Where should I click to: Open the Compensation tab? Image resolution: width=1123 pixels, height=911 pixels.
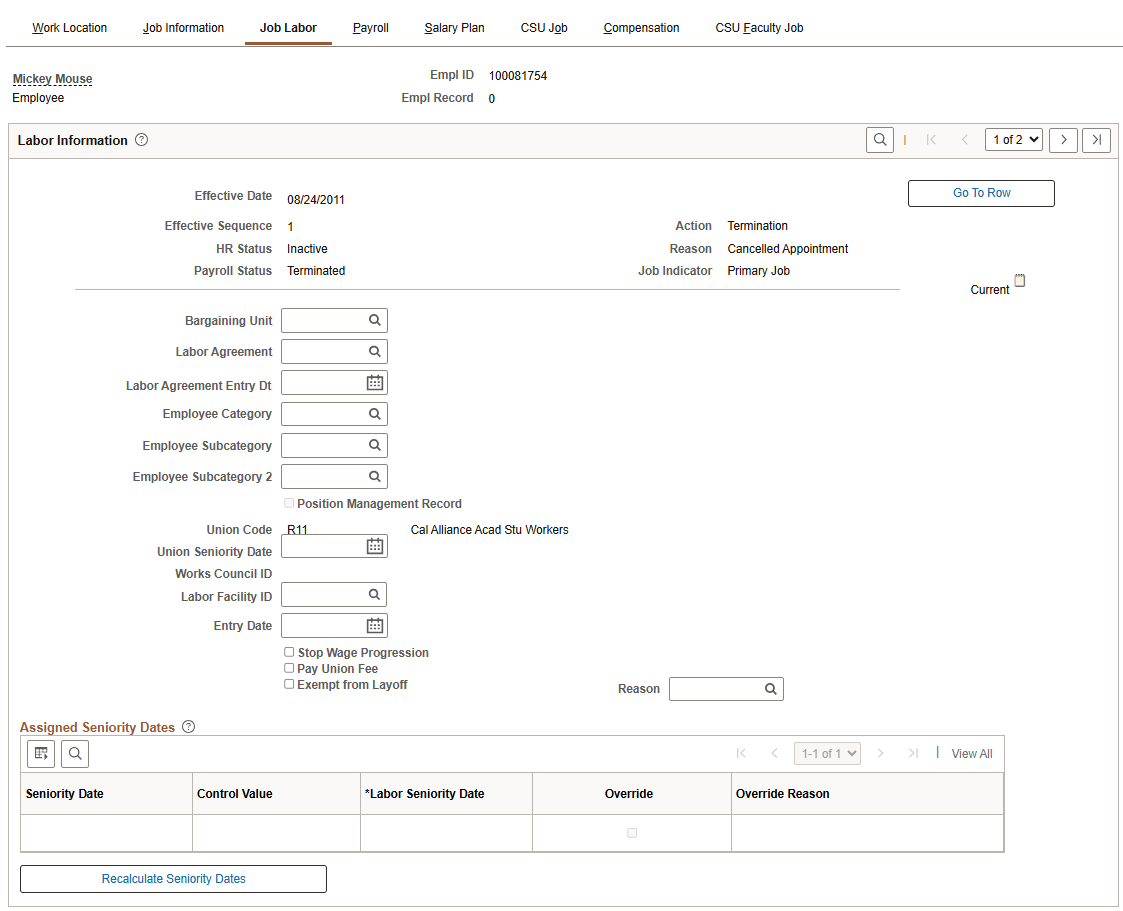[x=641, y=28]
